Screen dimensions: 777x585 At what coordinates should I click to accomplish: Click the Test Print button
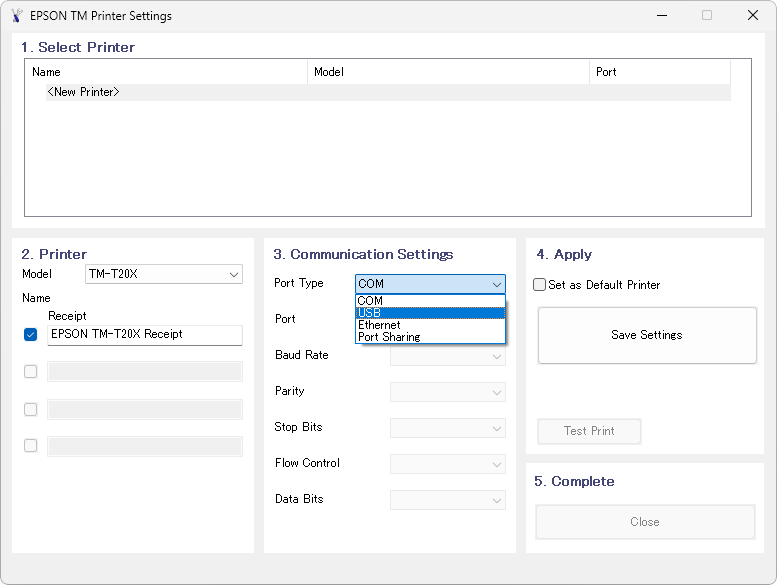[589, 431]
